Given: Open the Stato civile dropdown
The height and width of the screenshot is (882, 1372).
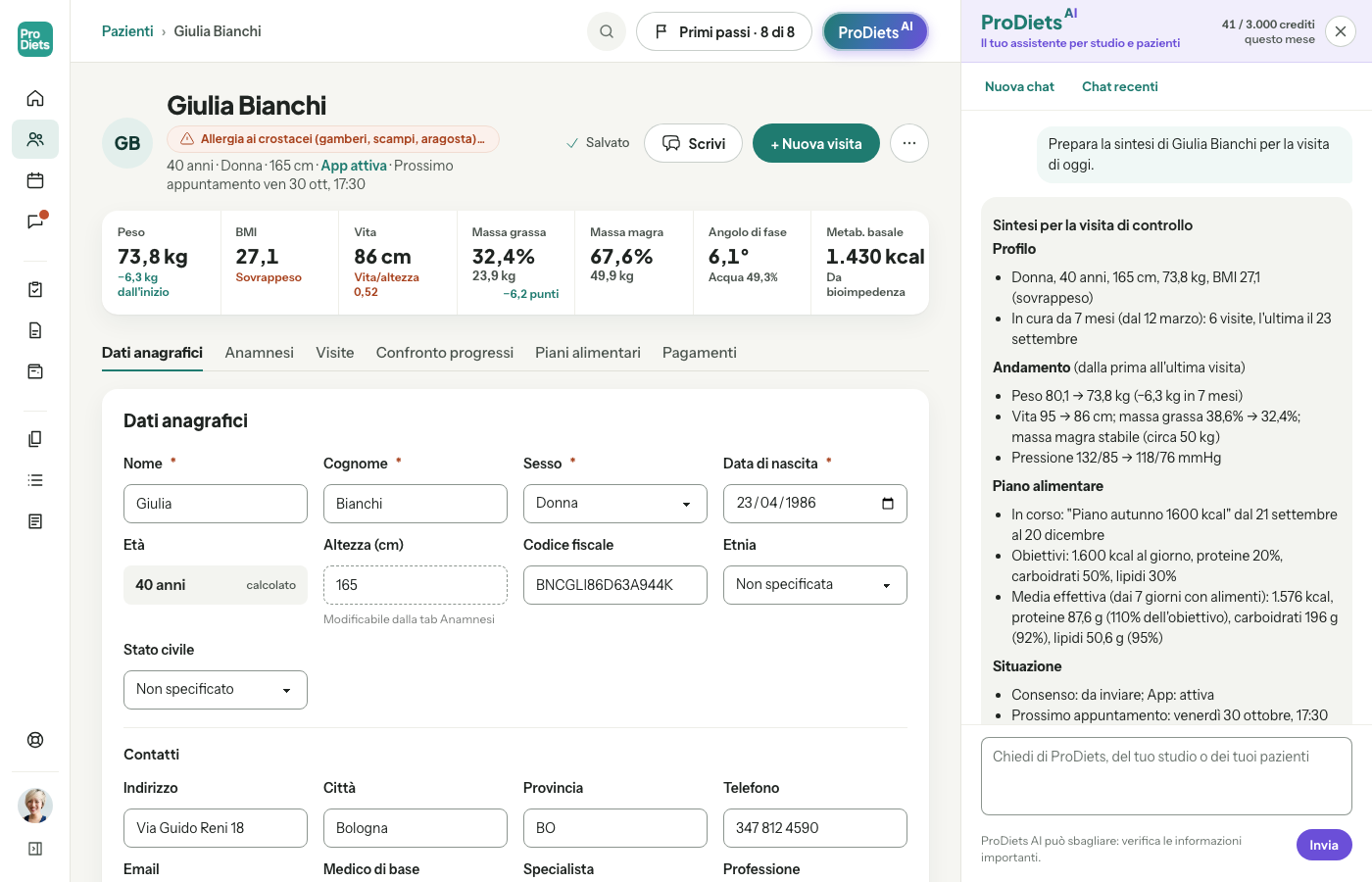Looking at the screenshot, I should coord(216,690).
